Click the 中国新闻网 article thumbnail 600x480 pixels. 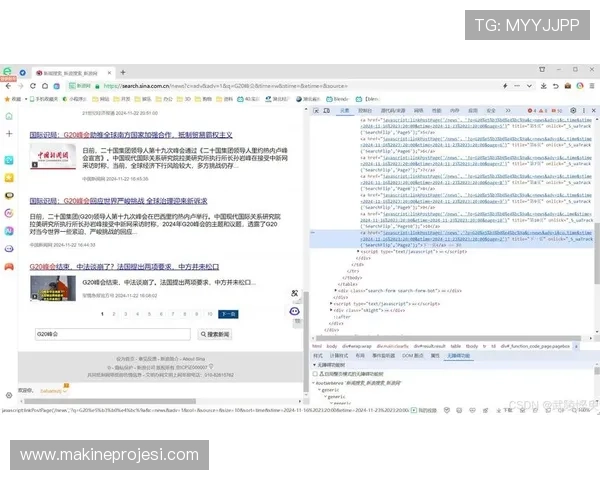pyautogui.click(x=52, y=159)
